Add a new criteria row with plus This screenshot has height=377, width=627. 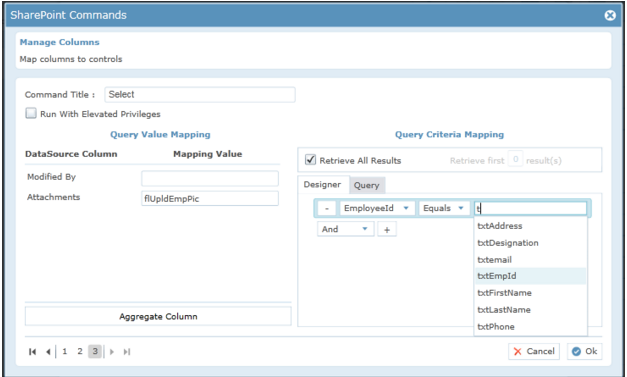pyautogui.click(x=387, y=229)
